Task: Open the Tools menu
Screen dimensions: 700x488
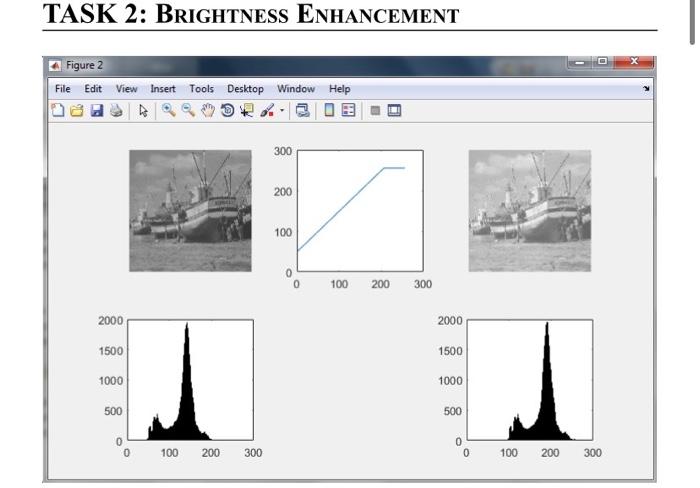Action: click(201, 89)
